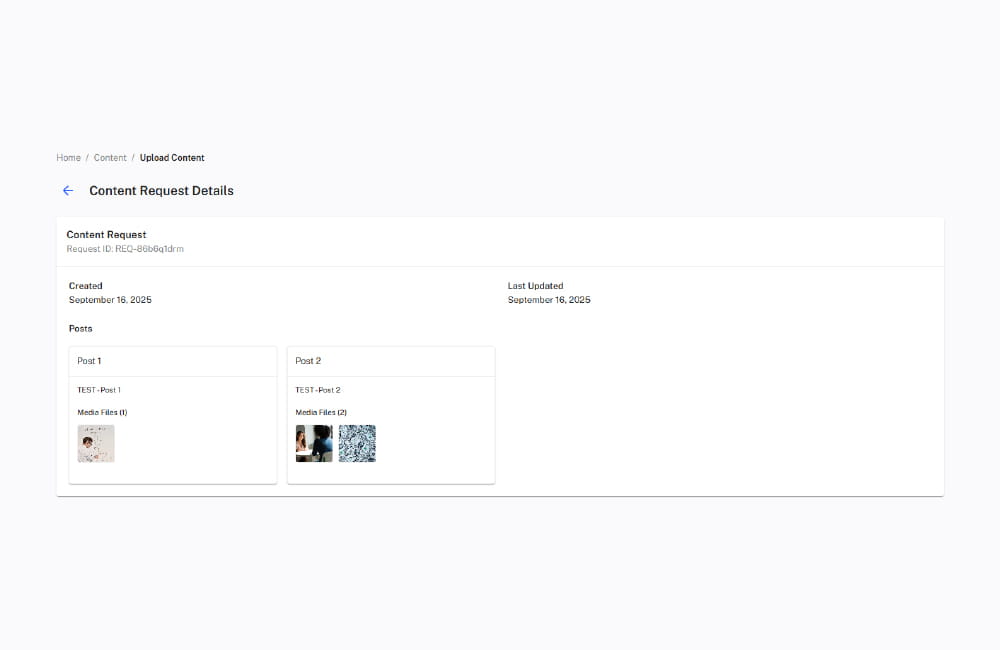Open the Content breadcrumb link
The height and width of the screenshot is (650, 1000).
(110, 157)
